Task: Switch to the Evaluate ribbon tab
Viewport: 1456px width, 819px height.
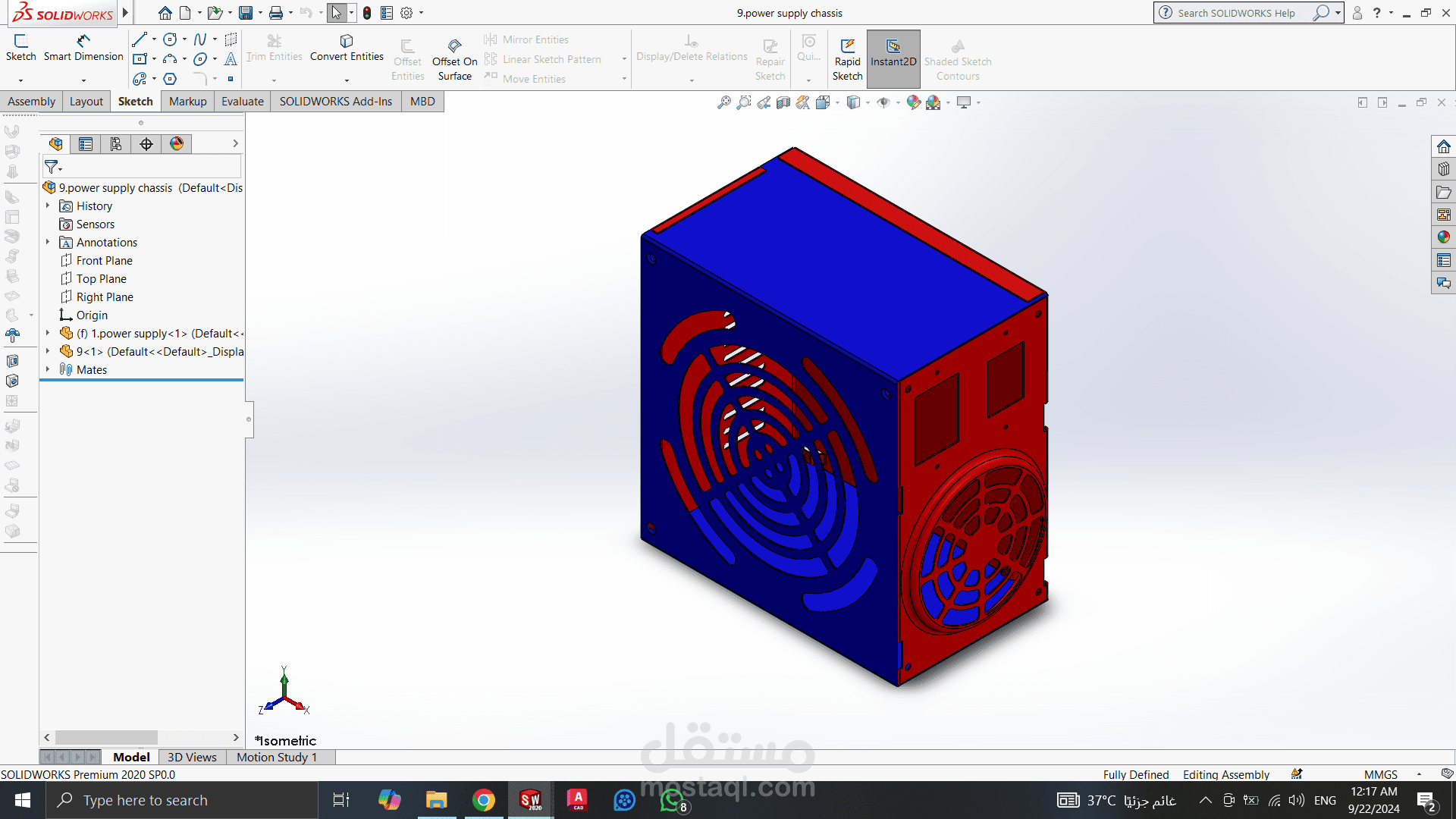Action: [x=242, y=102]
